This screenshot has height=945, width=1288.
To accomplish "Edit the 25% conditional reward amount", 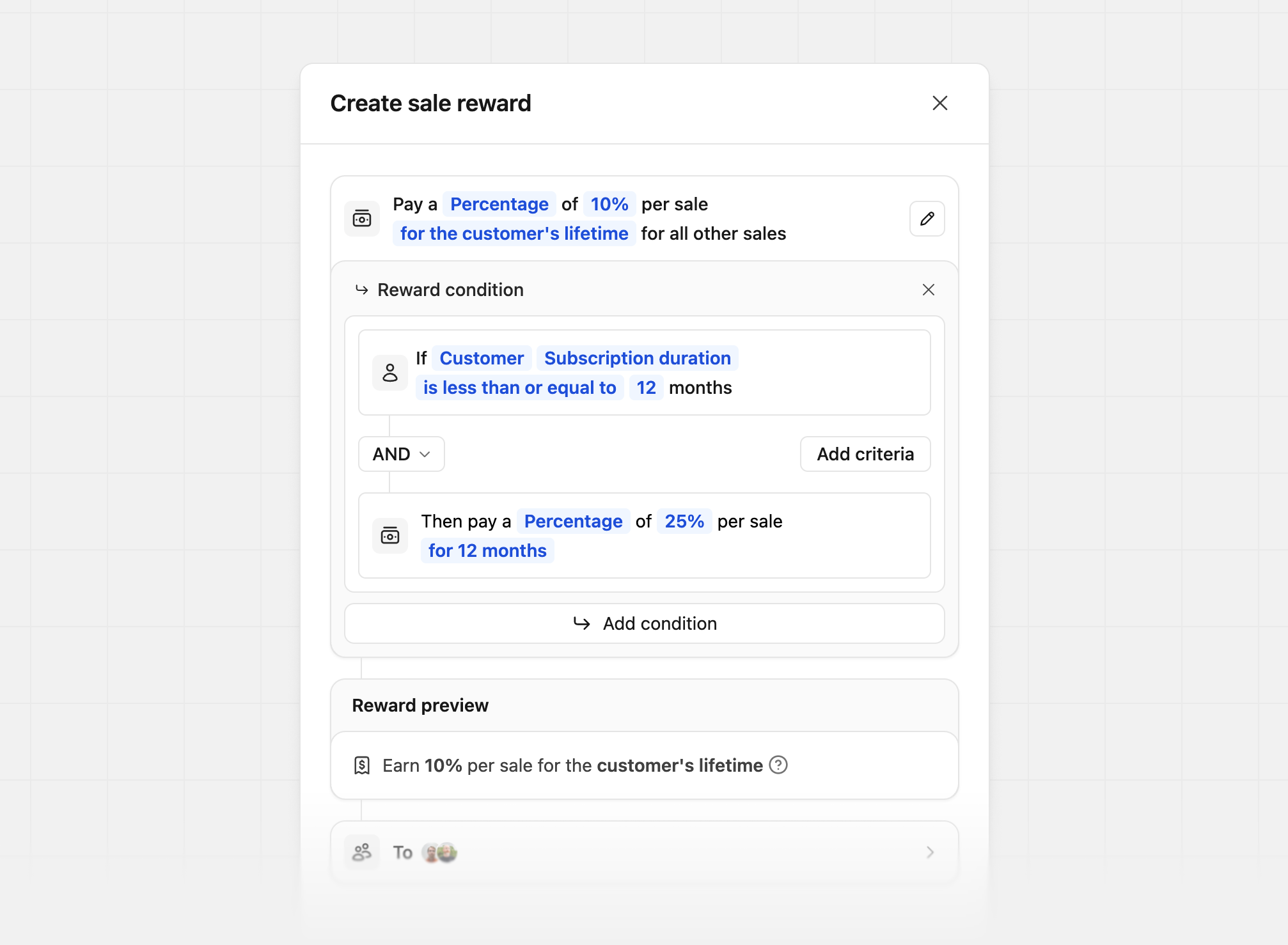I will [684, 521].
